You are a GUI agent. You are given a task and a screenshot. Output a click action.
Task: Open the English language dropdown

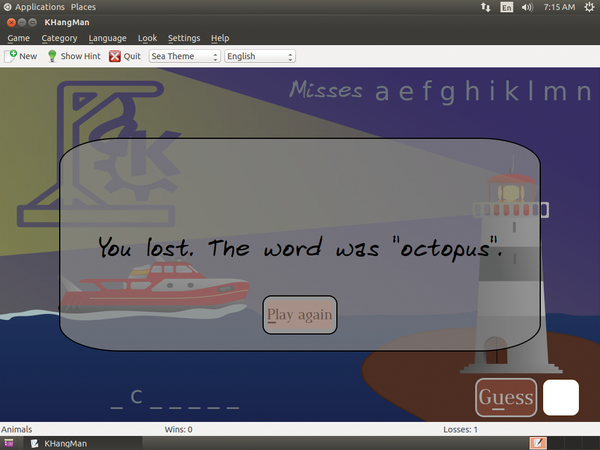tap(260, 56)
